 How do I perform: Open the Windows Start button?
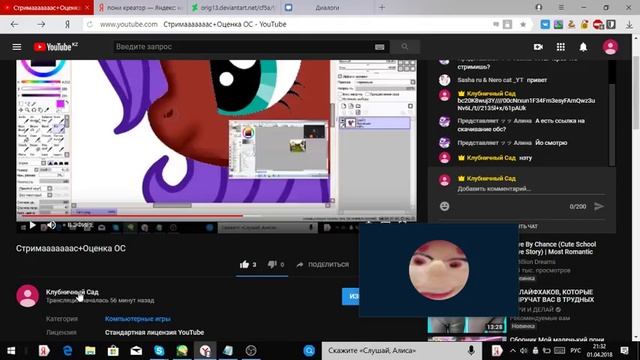(x=11, y=351)
